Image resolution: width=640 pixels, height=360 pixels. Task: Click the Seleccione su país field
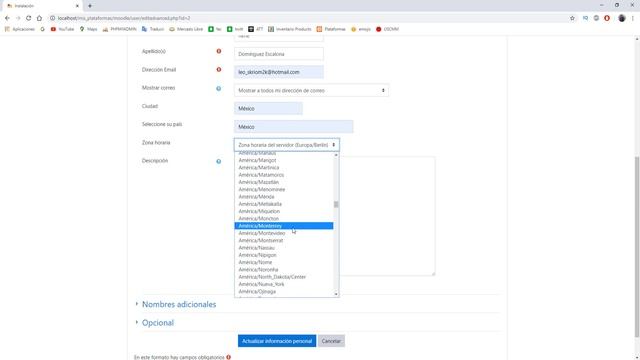[293, 127]
